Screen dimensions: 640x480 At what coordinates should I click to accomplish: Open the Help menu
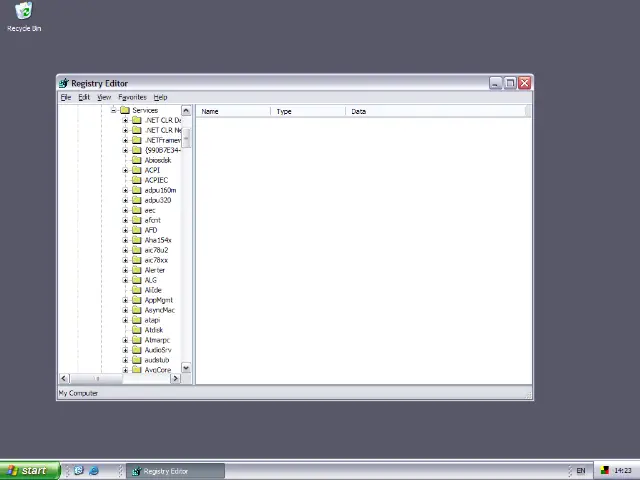[160, 97]
